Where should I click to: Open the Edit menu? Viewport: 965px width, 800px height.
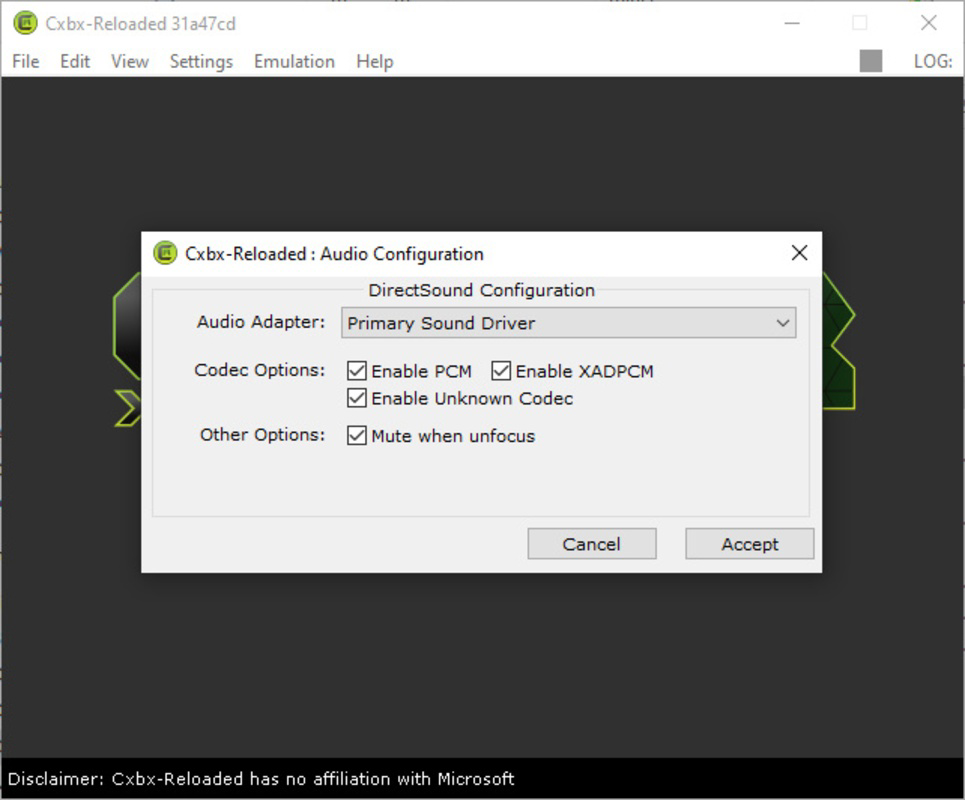pyautogui.click(x=75, y=62)
